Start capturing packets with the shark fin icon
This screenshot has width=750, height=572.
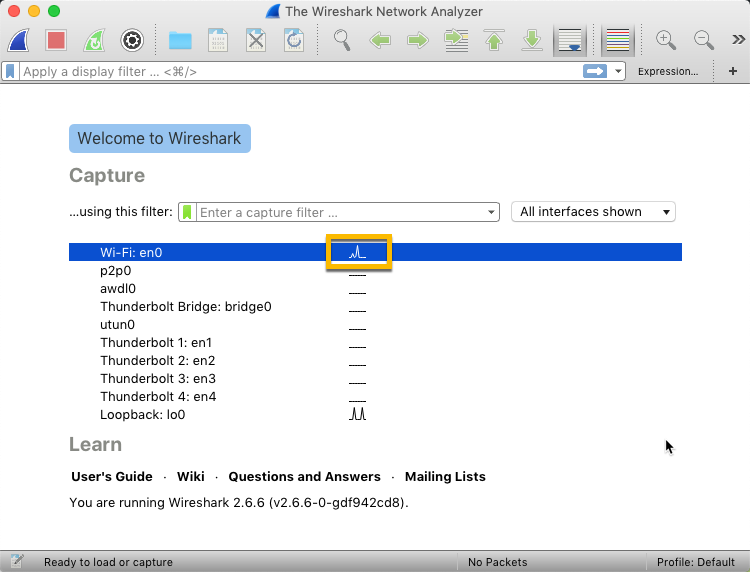tap(18, 40)
